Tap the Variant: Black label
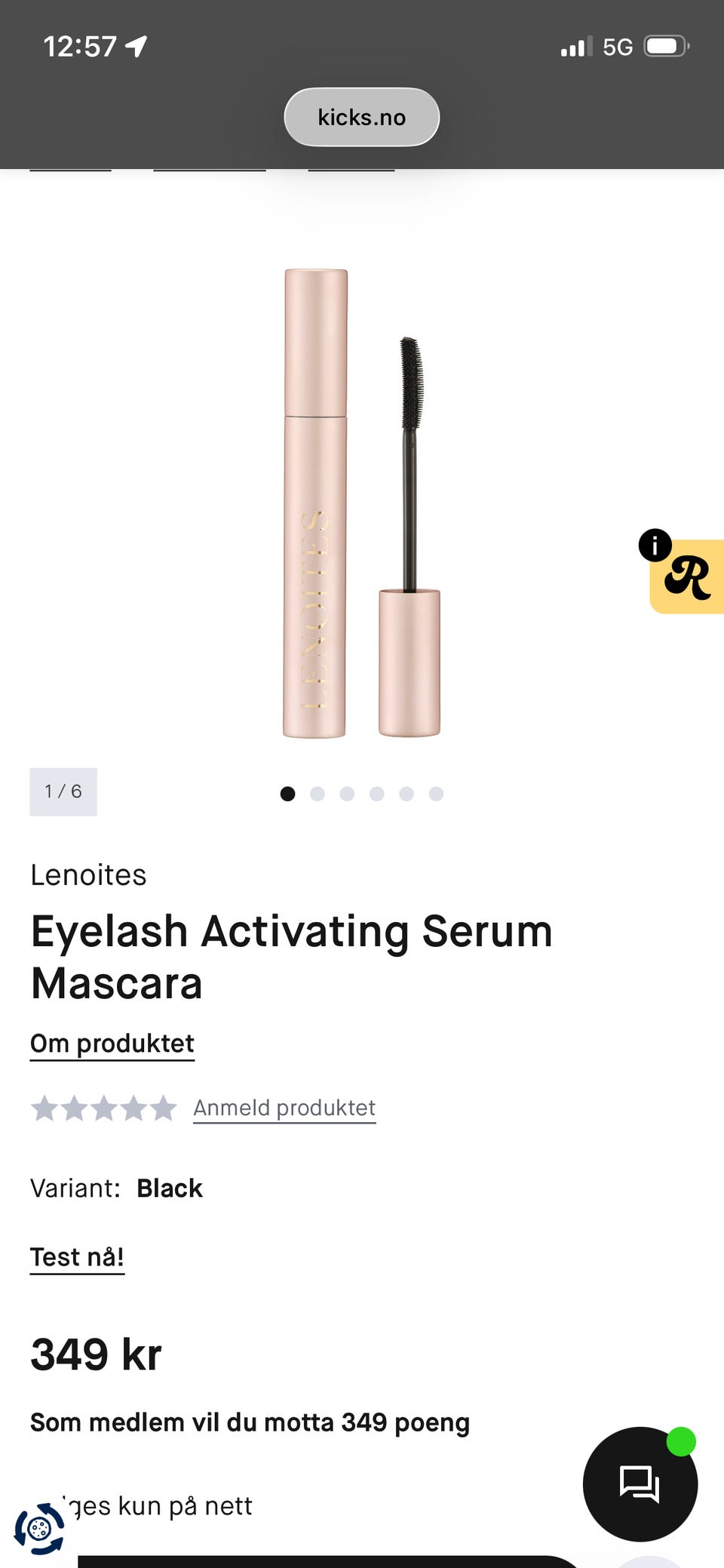The image size is (724, 1568). click(x=116, y=1188)
